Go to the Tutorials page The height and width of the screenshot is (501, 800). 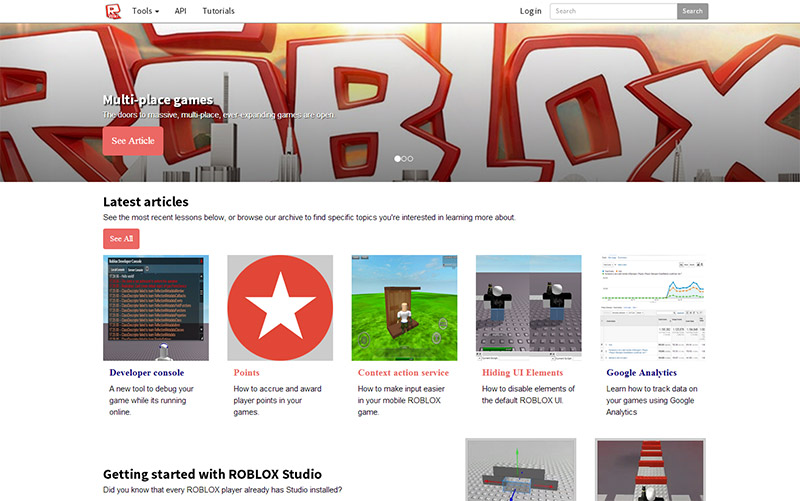coord(218,11)
